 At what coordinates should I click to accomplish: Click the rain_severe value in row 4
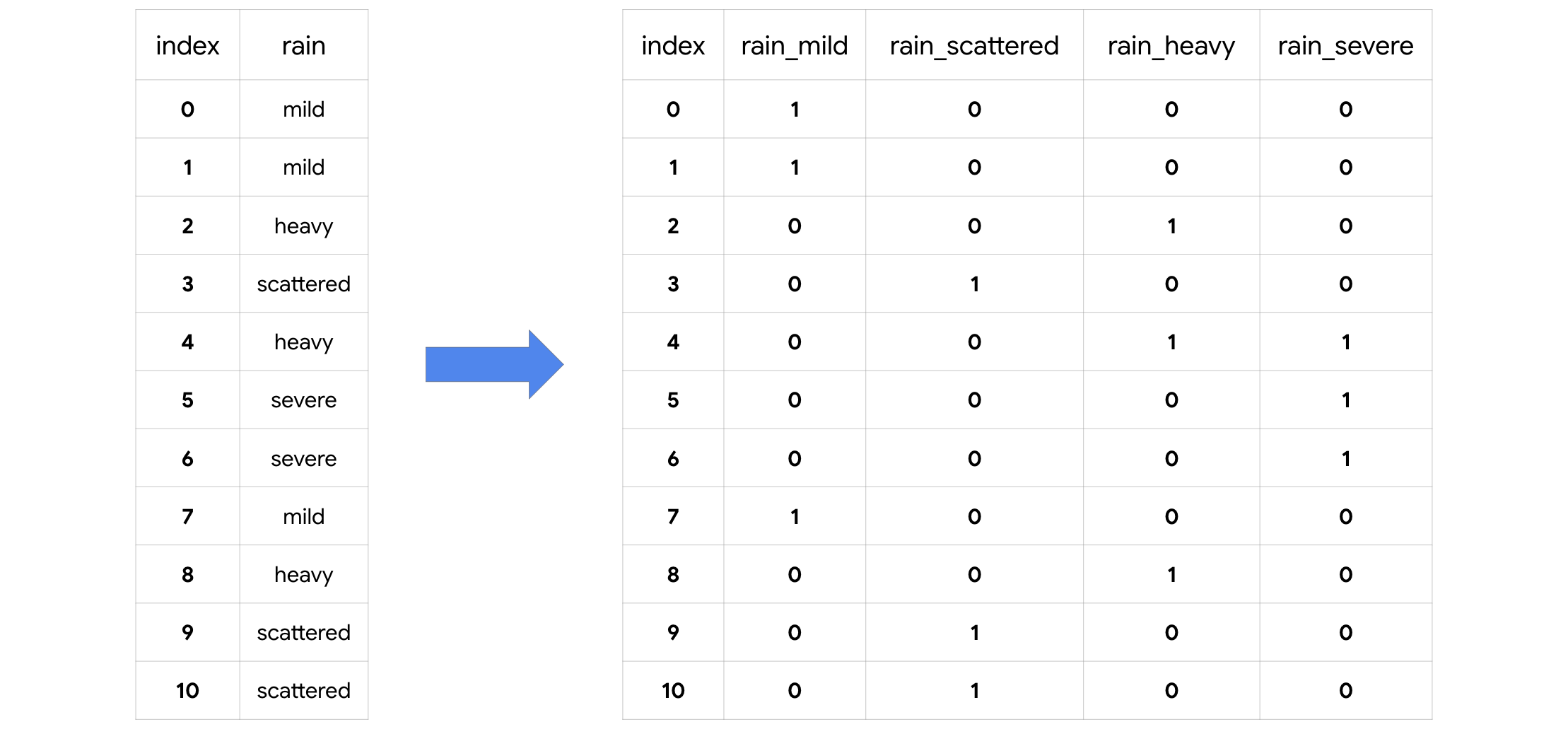pos(1345,342)
